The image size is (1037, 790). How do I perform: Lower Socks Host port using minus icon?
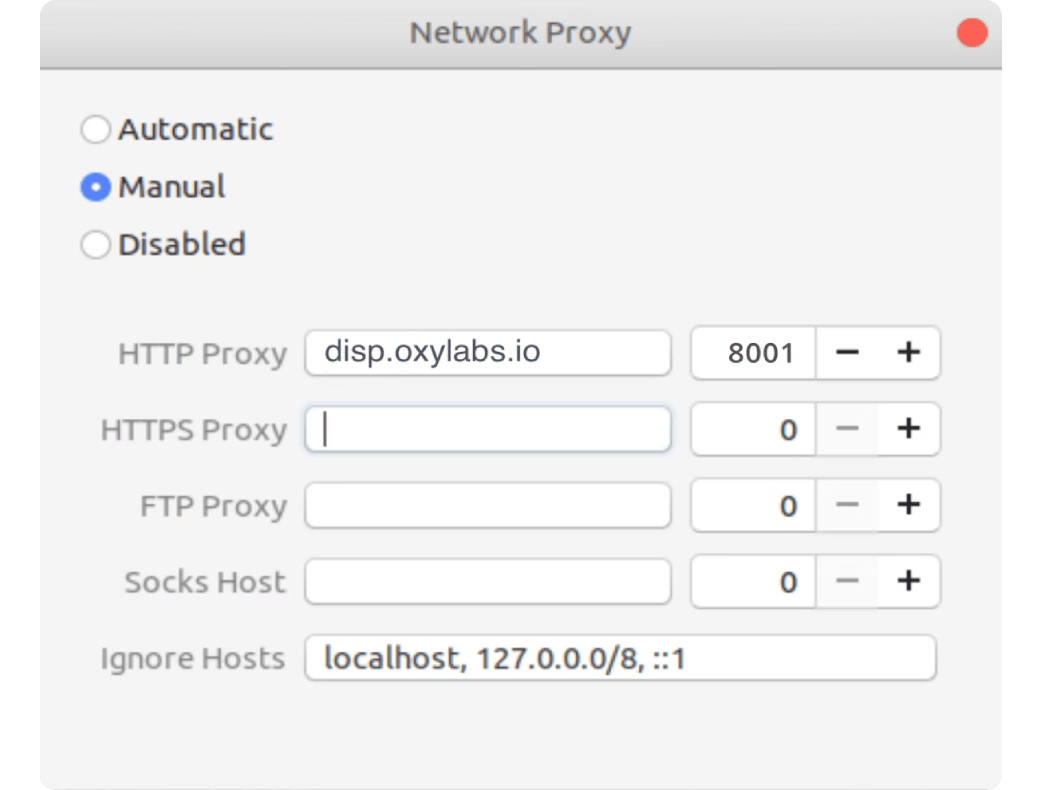tap(847, 581)
